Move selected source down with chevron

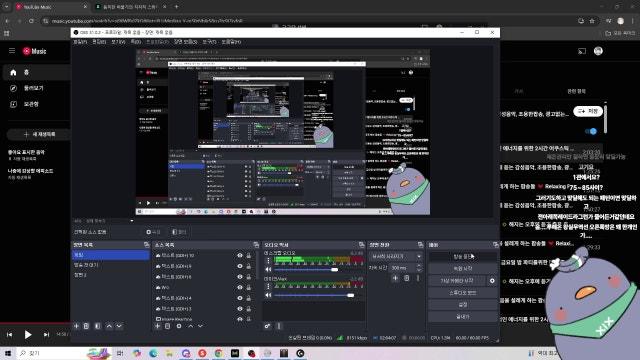click(200, 326)
